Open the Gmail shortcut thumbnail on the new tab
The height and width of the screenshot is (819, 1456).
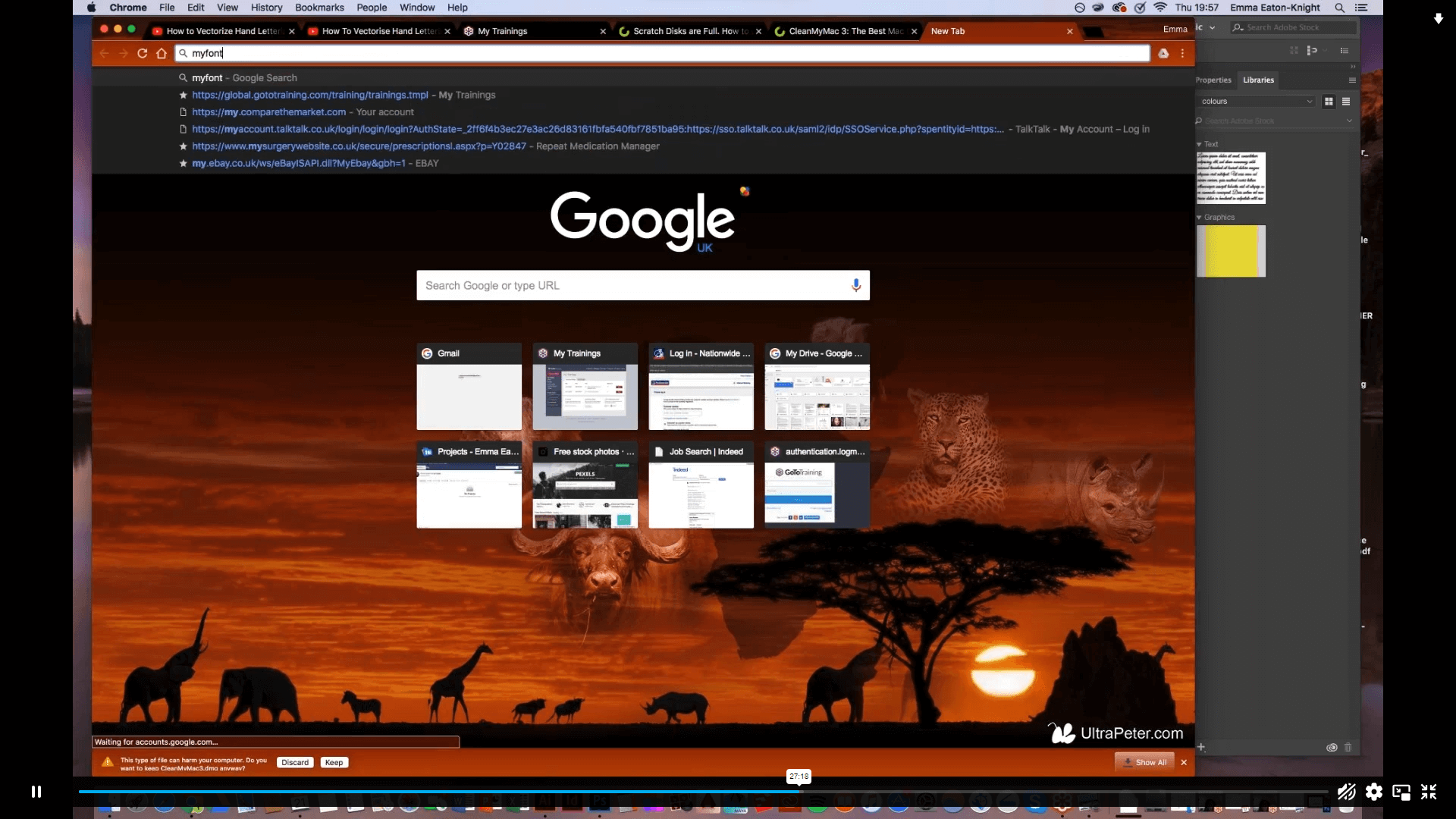click(x=469, y=387)
